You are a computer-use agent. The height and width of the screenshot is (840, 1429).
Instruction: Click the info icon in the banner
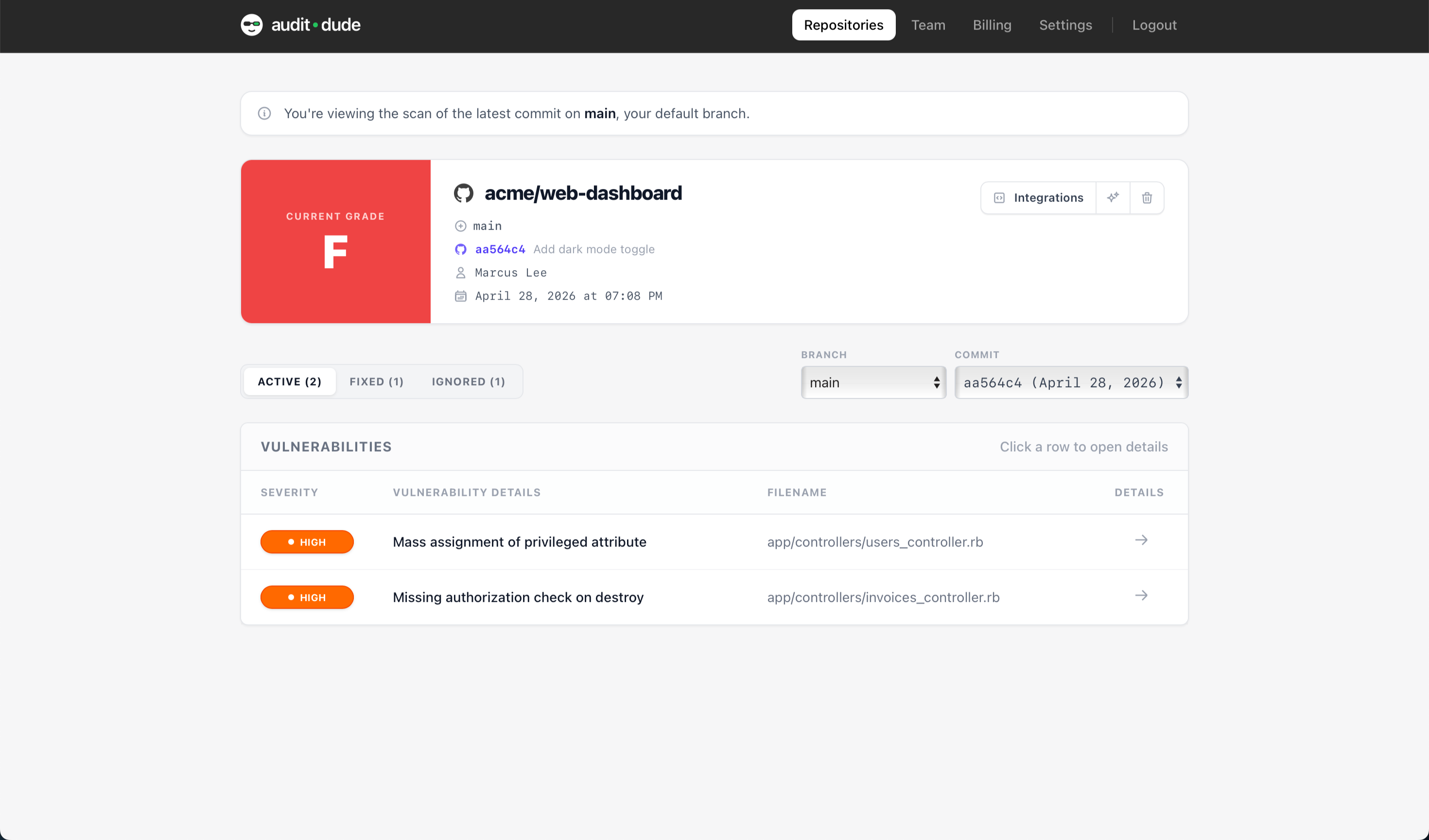[264, 113]
